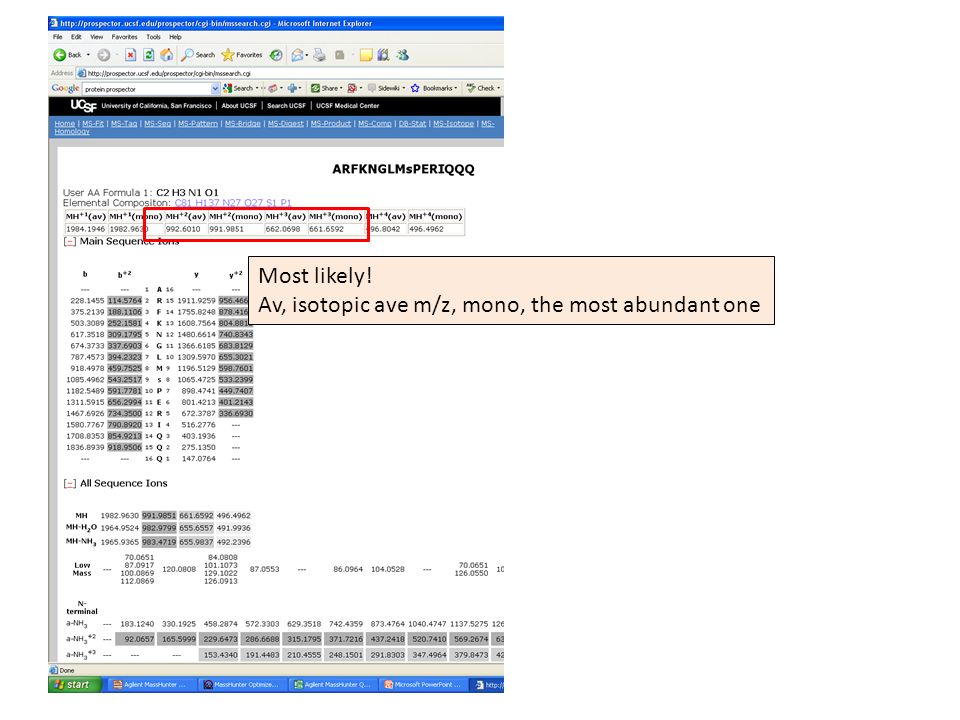Open Google toolbar Bookmarks star
This screenshot has height=720, width=960.
[x=432, y=88]
